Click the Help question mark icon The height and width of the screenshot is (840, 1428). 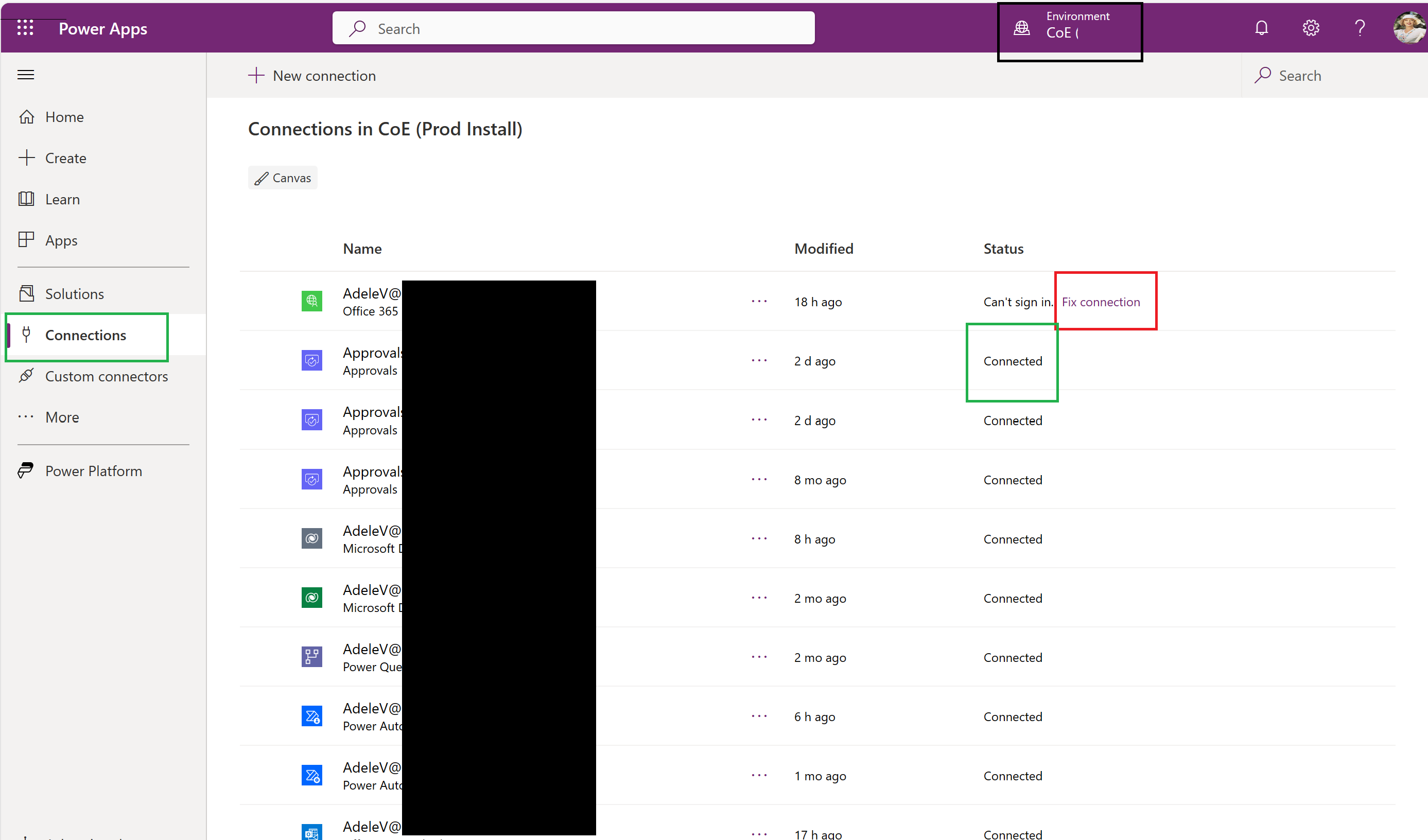pos(1360,27)
